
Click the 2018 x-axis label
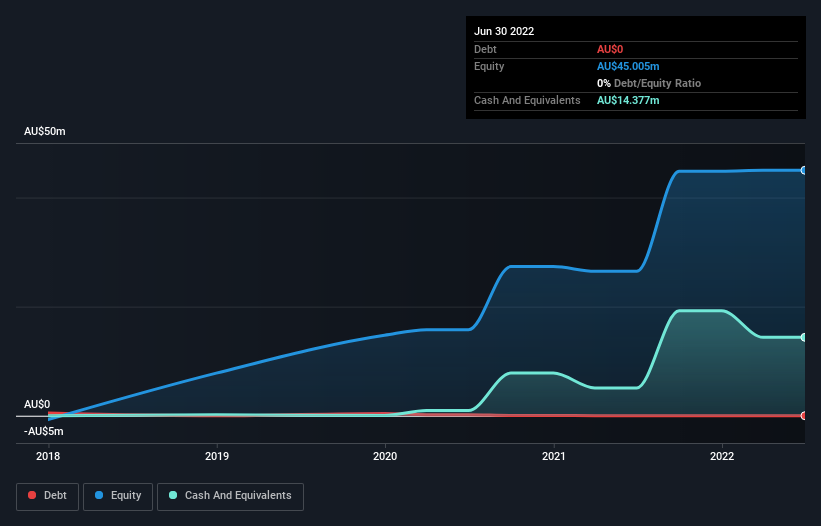click(48, 456)
